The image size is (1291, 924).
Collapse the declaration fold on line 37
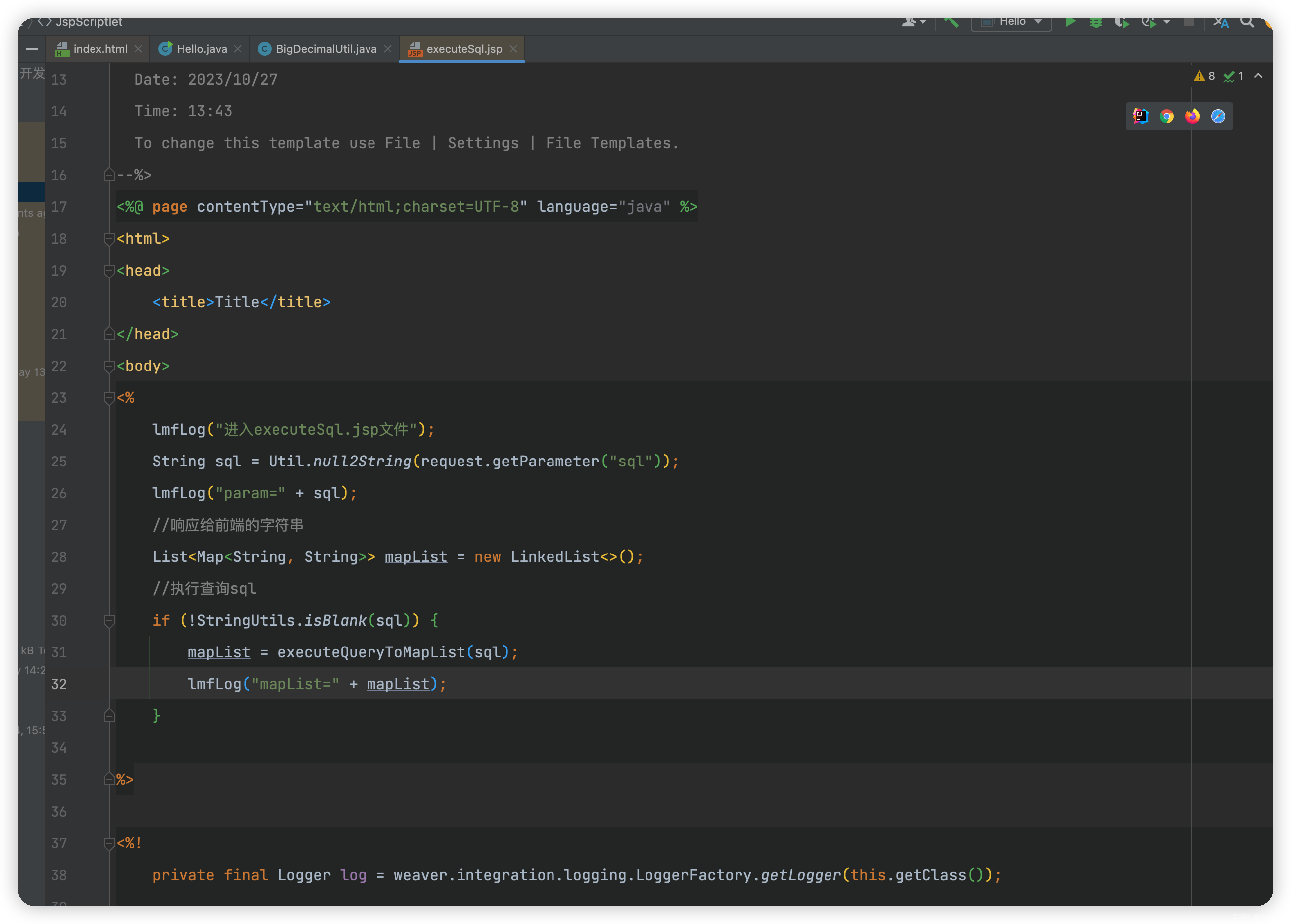pyautogui.click(x=109, y=844)
